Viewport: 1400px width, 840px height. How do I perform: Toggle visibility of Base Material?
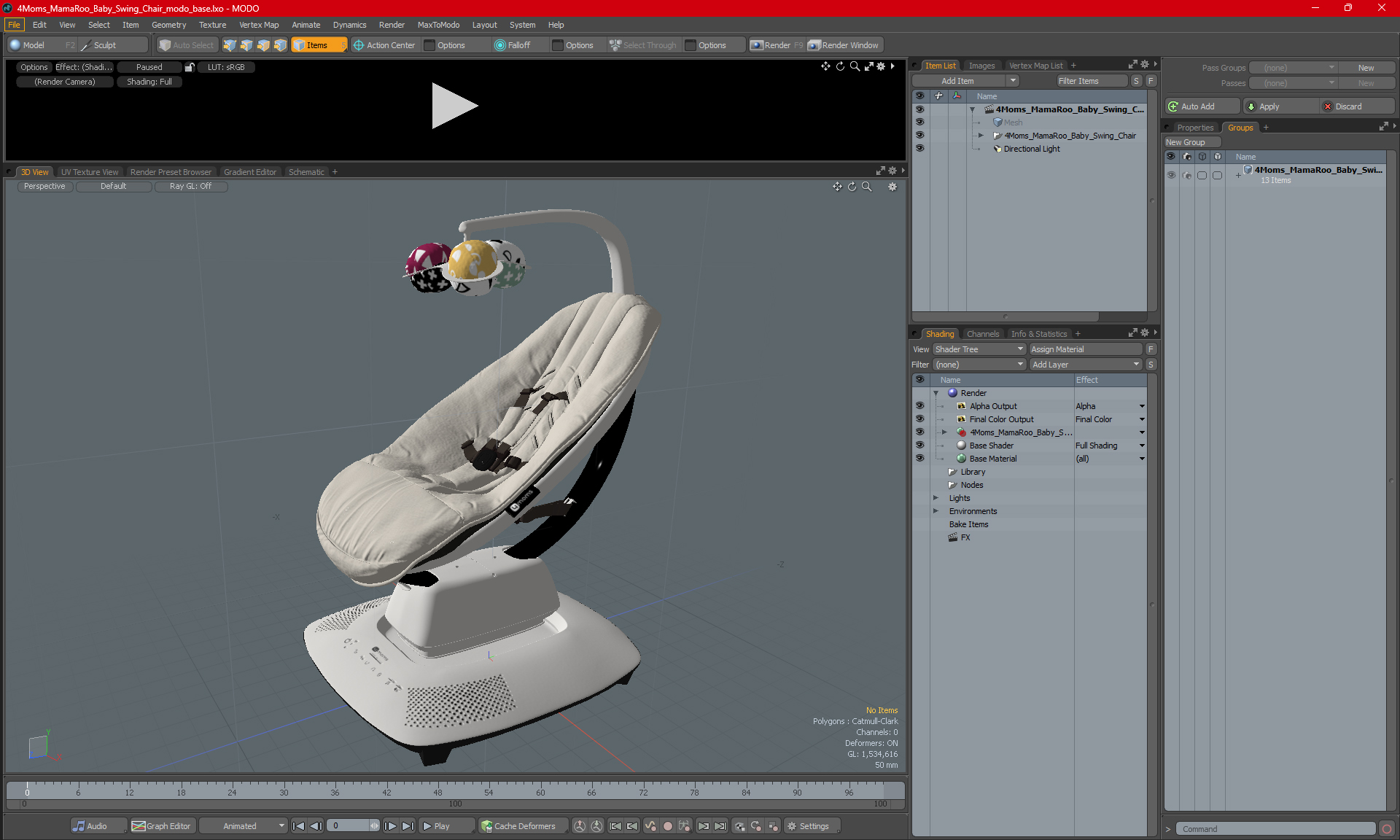(x=919, y=458)
